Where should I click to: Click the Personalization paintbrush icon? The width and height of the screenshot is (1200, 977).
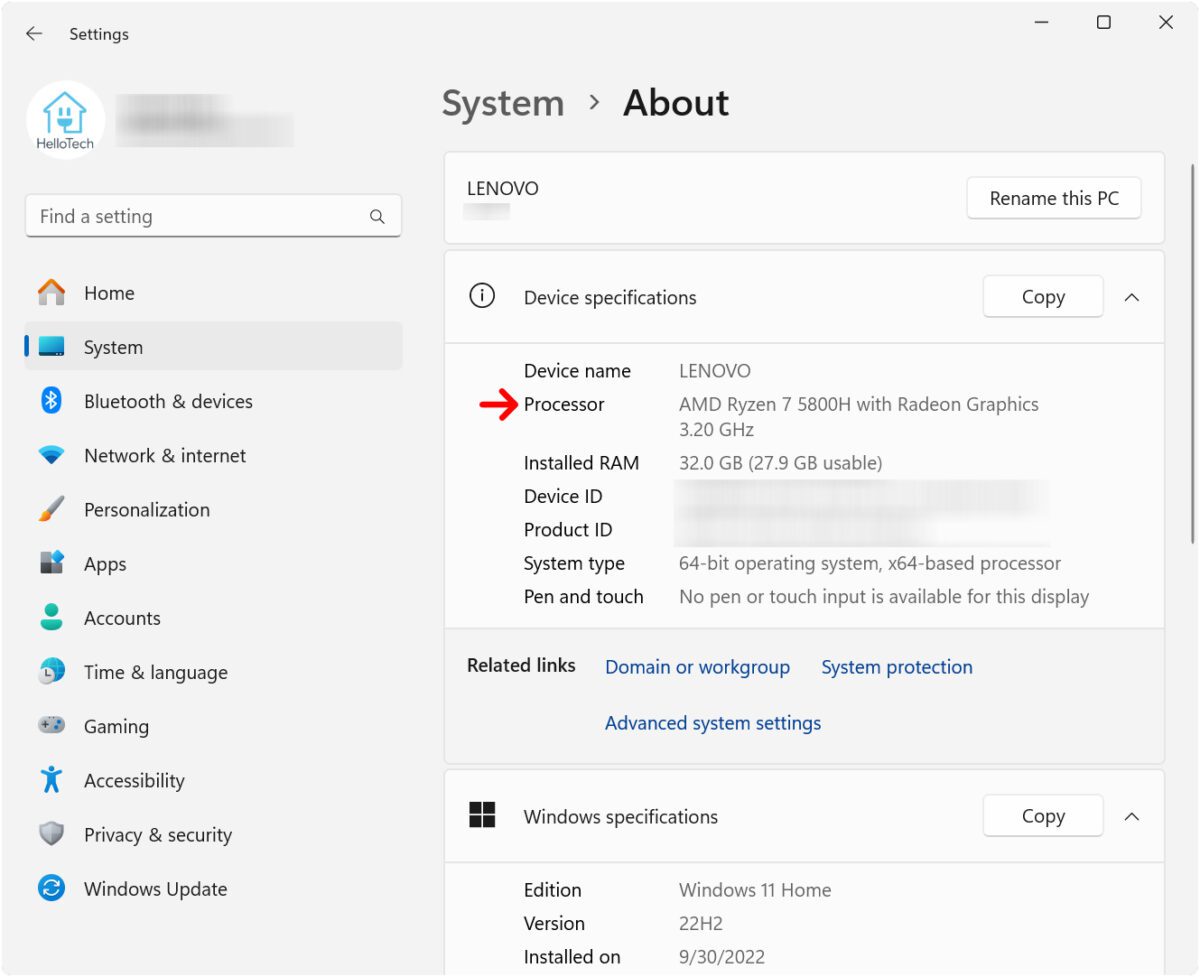(x=51, y=509)
